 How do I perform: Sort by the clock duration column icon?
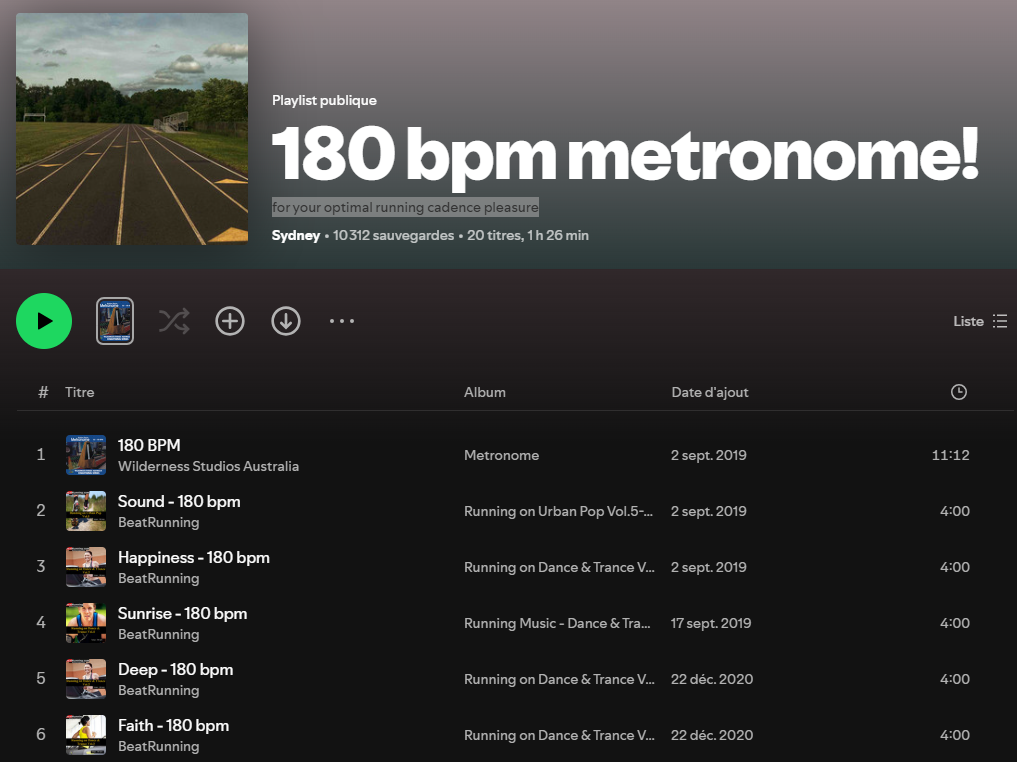(958, 392)
